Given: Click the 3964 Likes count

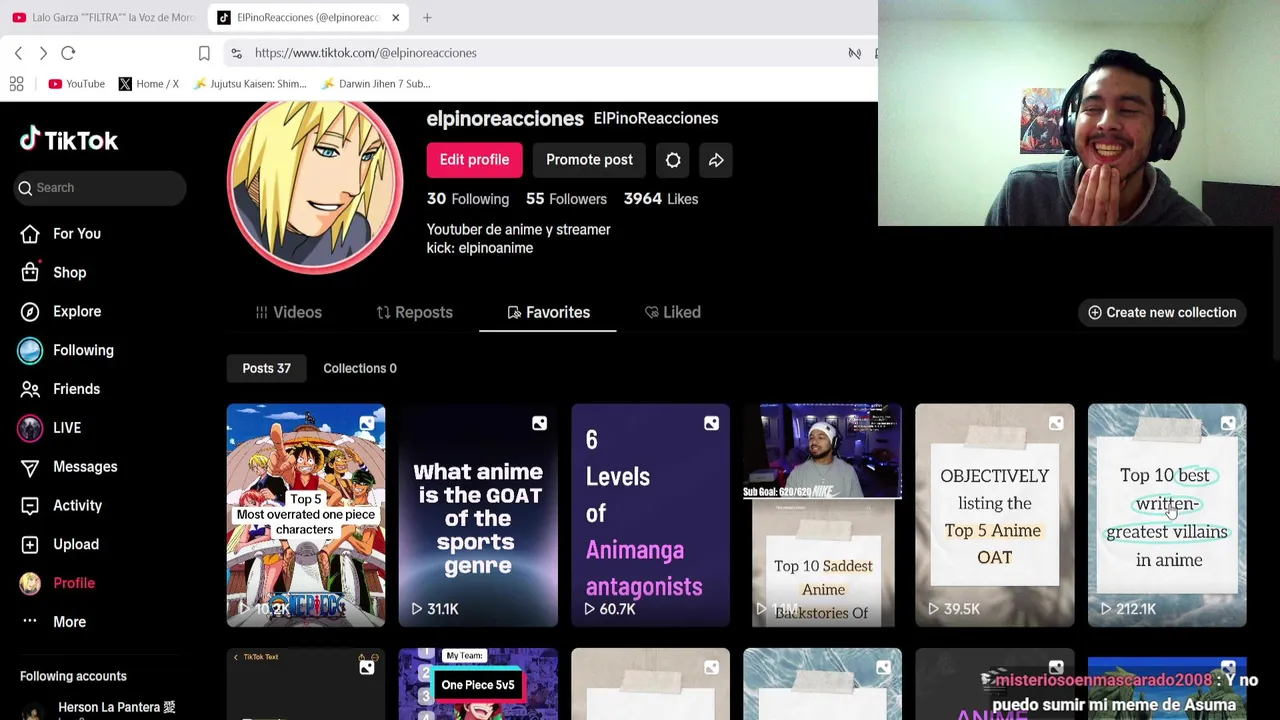Looking at the screenshot, I should click(x=661, y=199).
